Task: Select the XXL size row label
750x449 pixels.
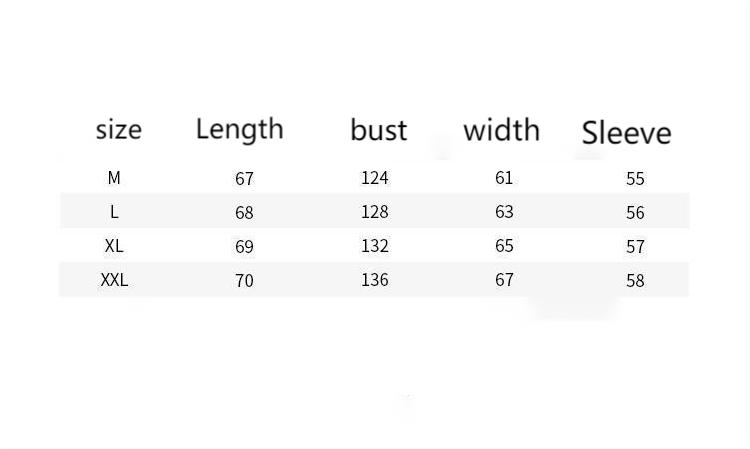Action: point(114,280)
